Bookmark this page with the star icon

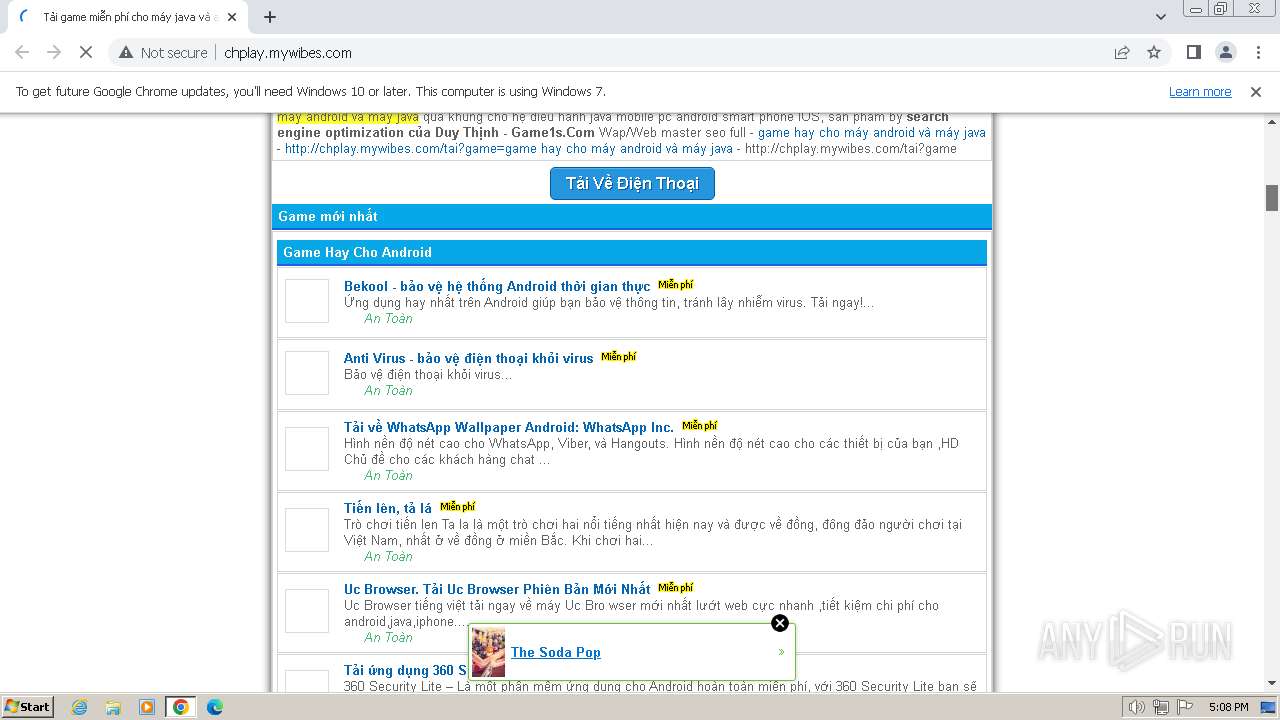(1154, 53)
